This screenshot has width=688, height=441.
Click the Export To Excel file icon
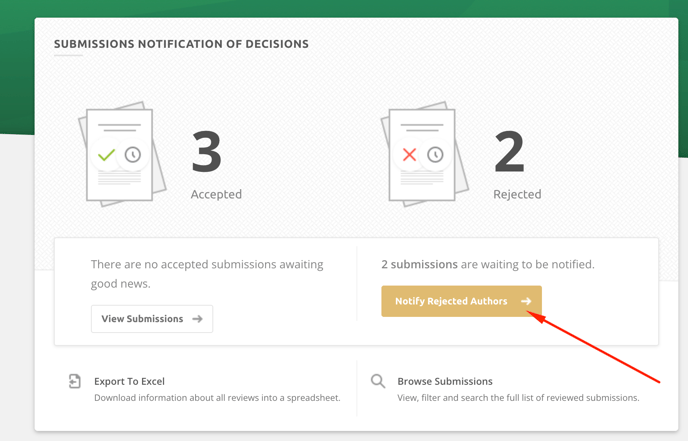click(75, 381)
